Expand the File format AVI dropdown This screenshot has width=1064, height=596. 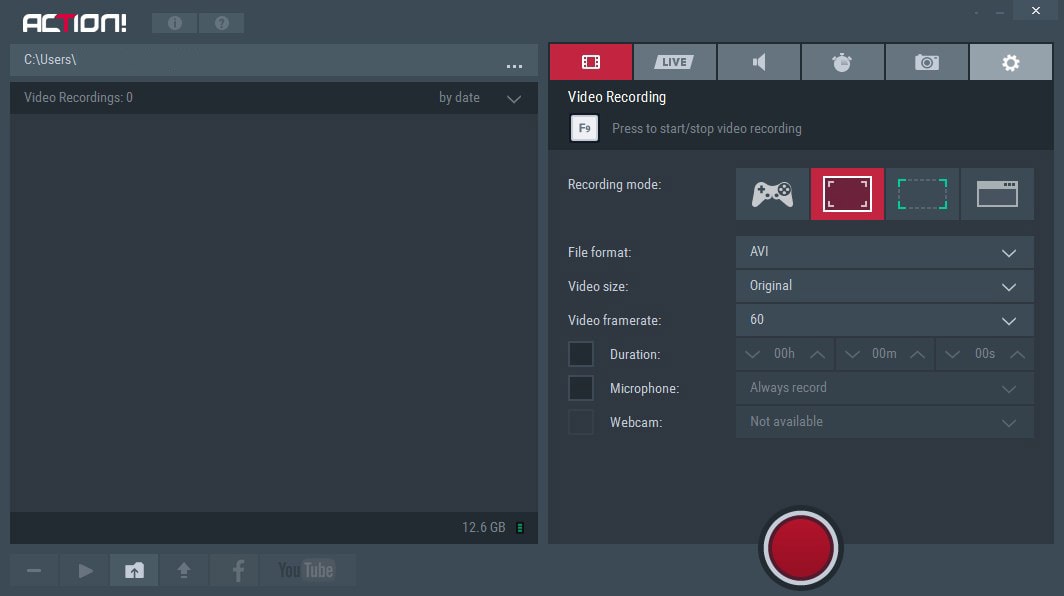[885, 252]
